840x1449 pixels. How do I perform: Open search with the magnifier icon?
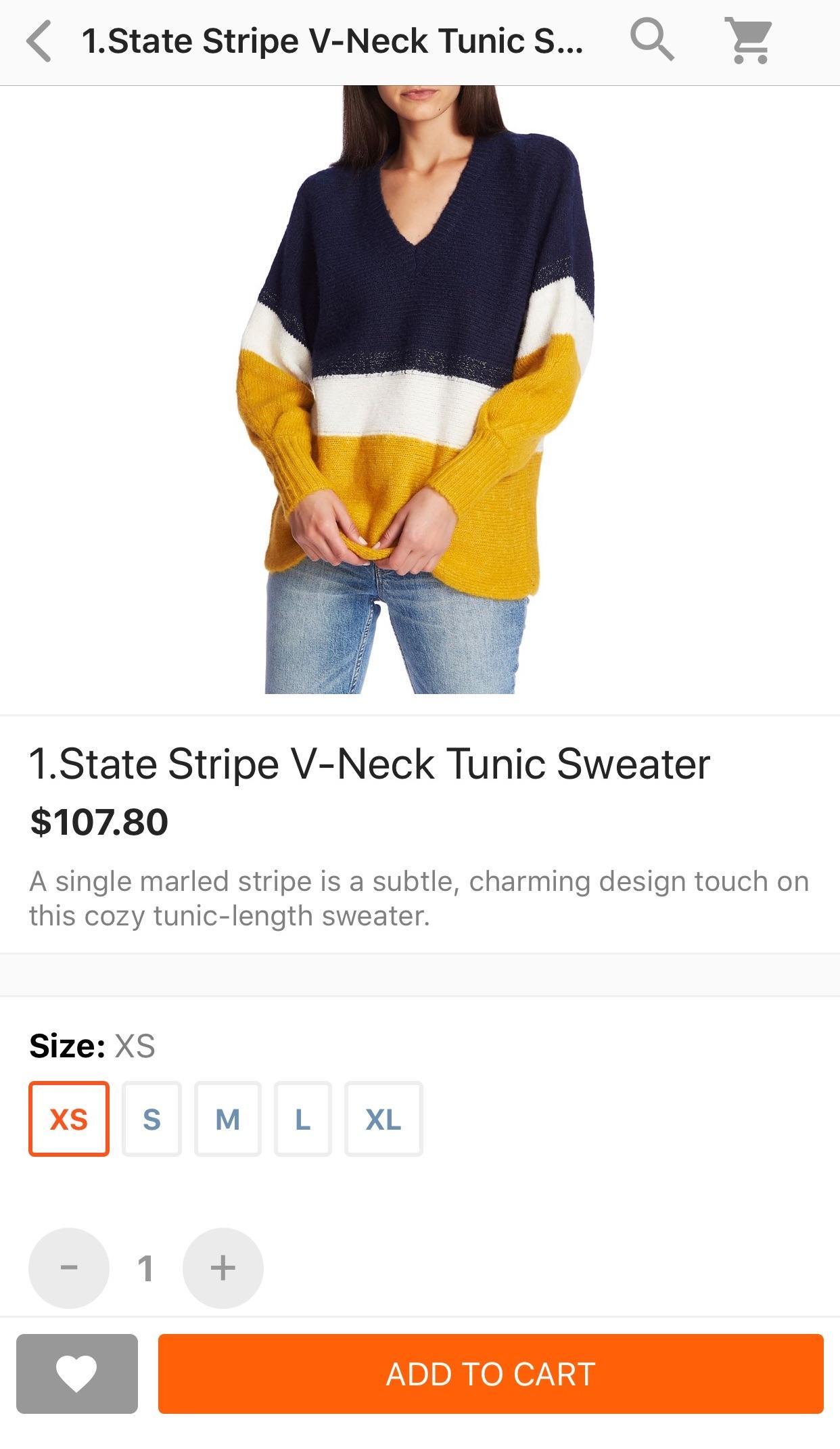tap(652, 40)
